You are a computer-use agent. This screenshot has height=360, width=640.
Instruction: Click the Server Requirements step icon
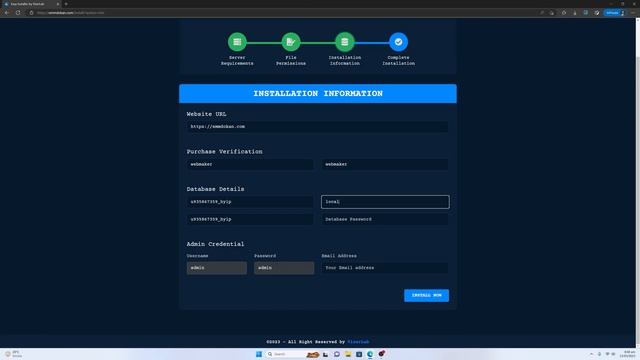[x=237, y=42]
